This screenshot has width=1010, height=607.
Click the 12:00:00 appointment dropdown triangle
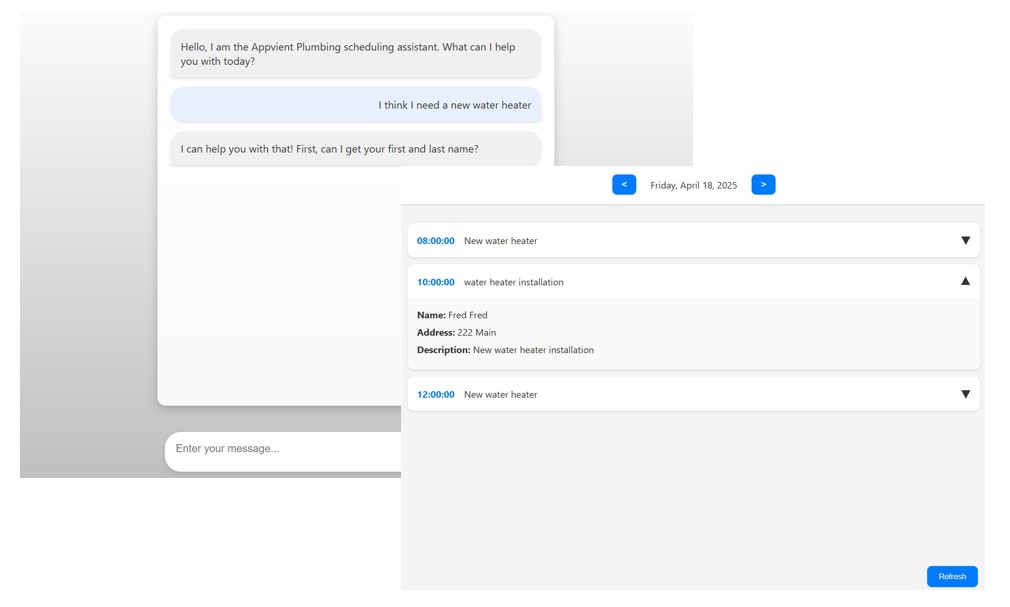tap(965, 394)
